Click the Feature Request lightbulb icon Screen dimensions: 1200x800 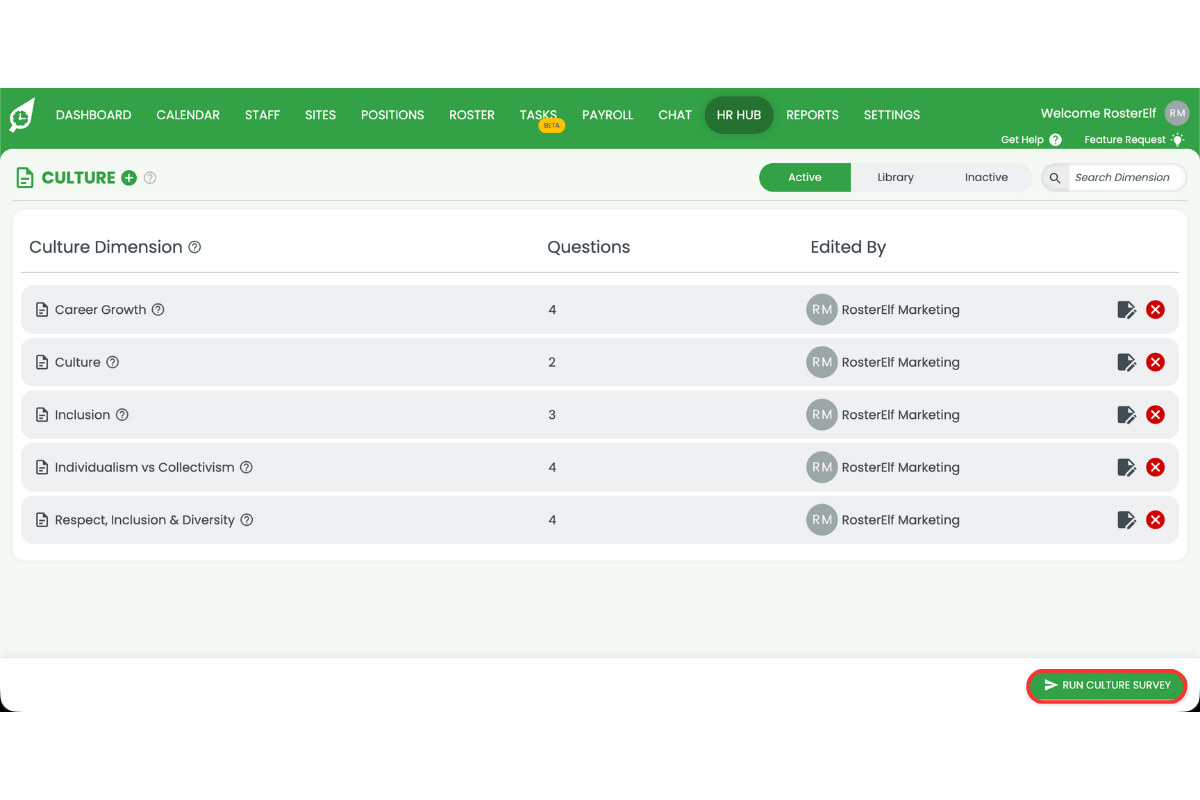pos(1177,140)
